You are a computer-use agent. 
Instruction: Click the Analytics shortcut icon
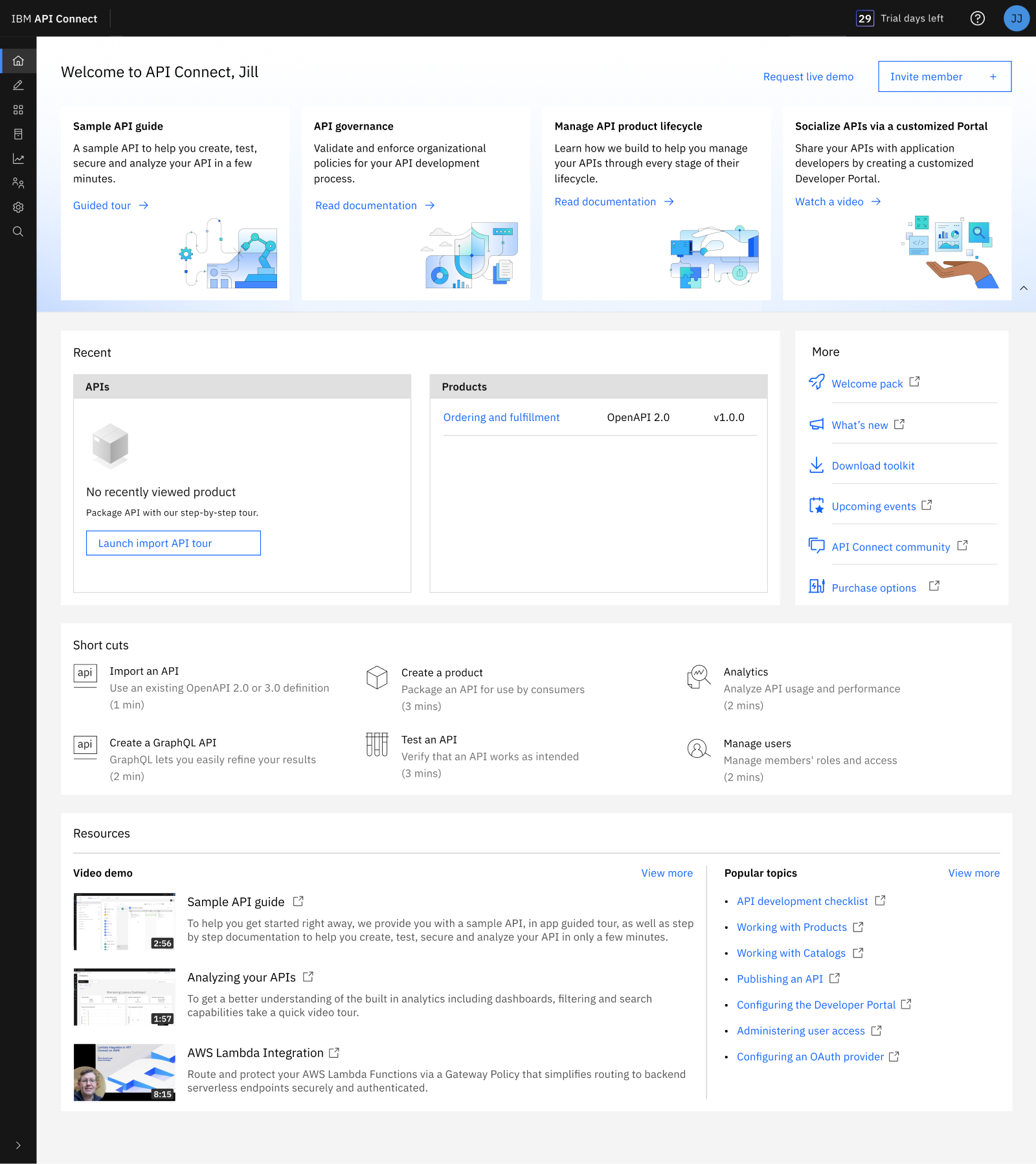[x=698, y=678]
